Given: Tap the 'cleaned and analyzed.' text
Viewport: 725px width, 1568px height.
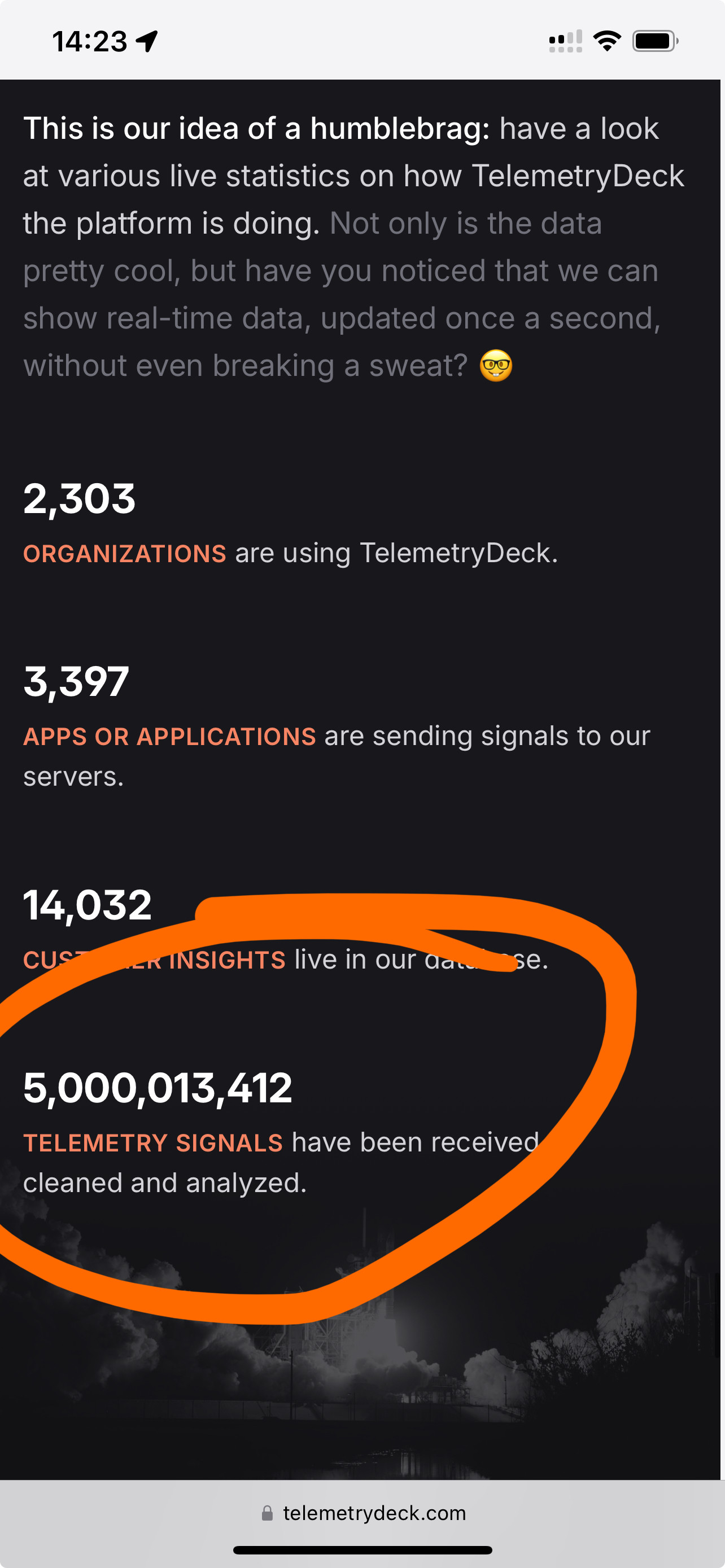Looking at the screenshot, I should (165, 1183).
